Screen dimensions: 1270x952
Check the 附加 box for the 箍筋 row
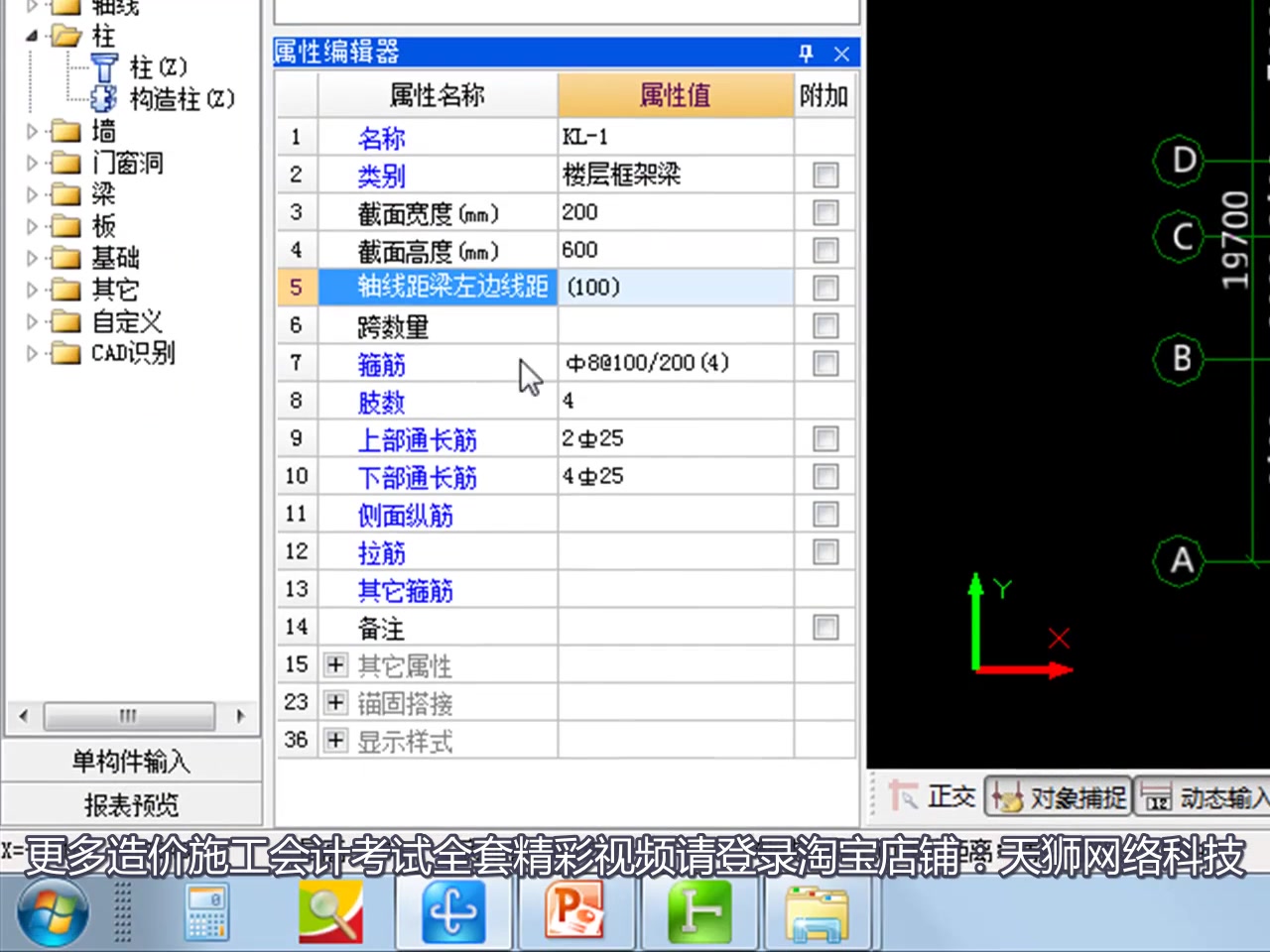coord(825,363)
